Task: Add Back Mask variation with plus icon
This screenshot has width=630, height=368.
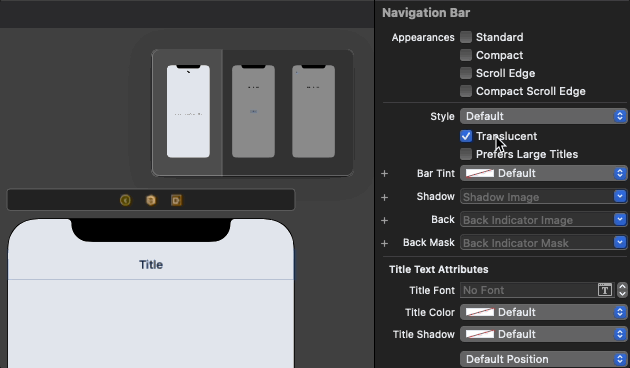Action: [x=385, y=243]
